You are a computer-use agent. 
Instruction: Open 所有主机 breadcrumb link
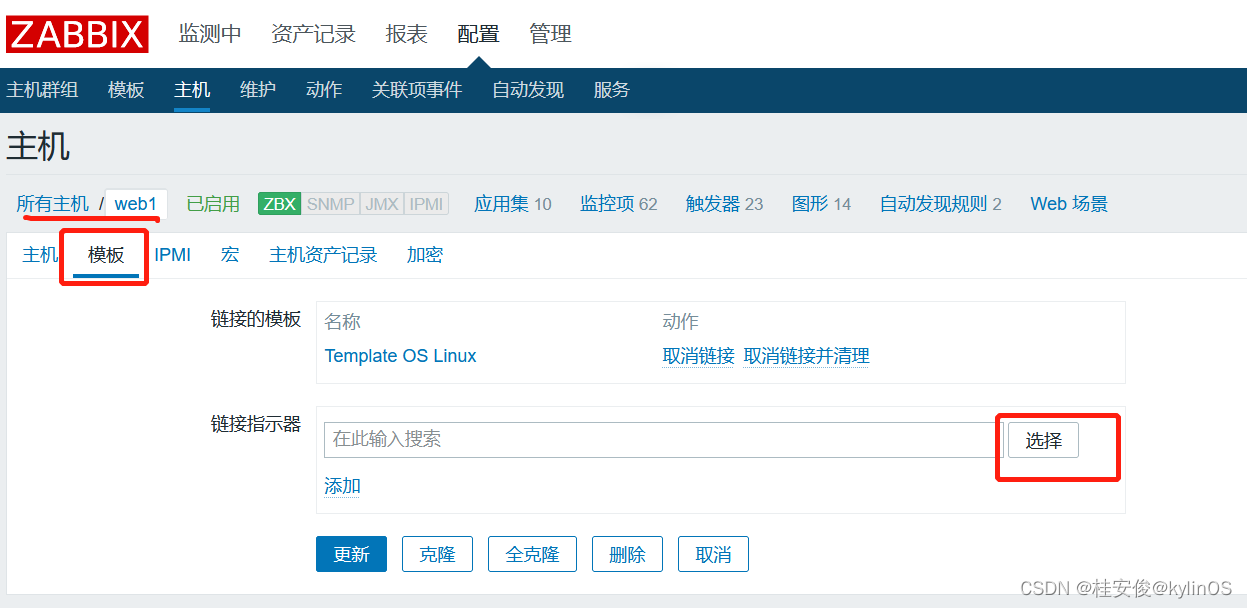click(53, 204)
